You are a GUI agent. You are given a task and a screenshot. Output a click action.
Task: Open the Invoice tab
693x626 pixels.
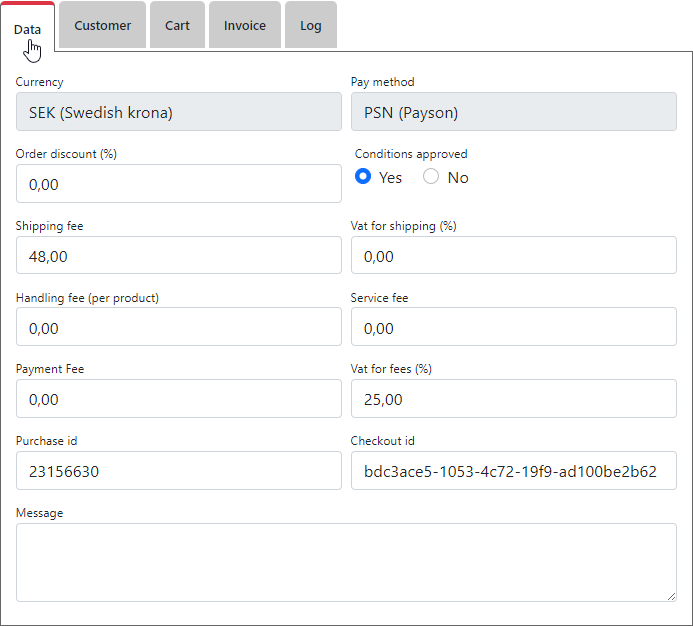pyautogui.click(x=245, y=26)
